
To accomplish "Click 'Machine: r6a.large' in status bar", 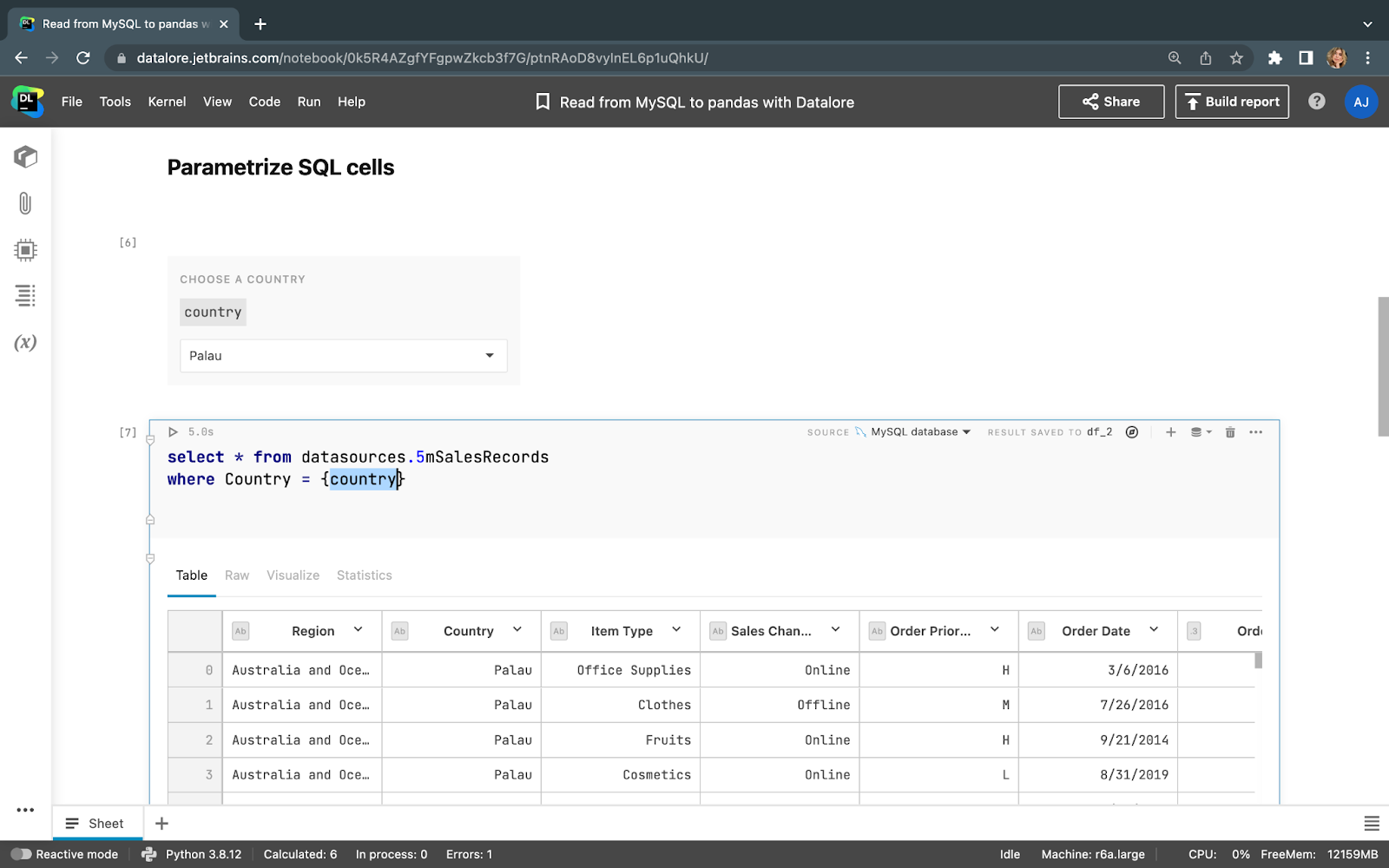I will click(x=1093, y=854).
